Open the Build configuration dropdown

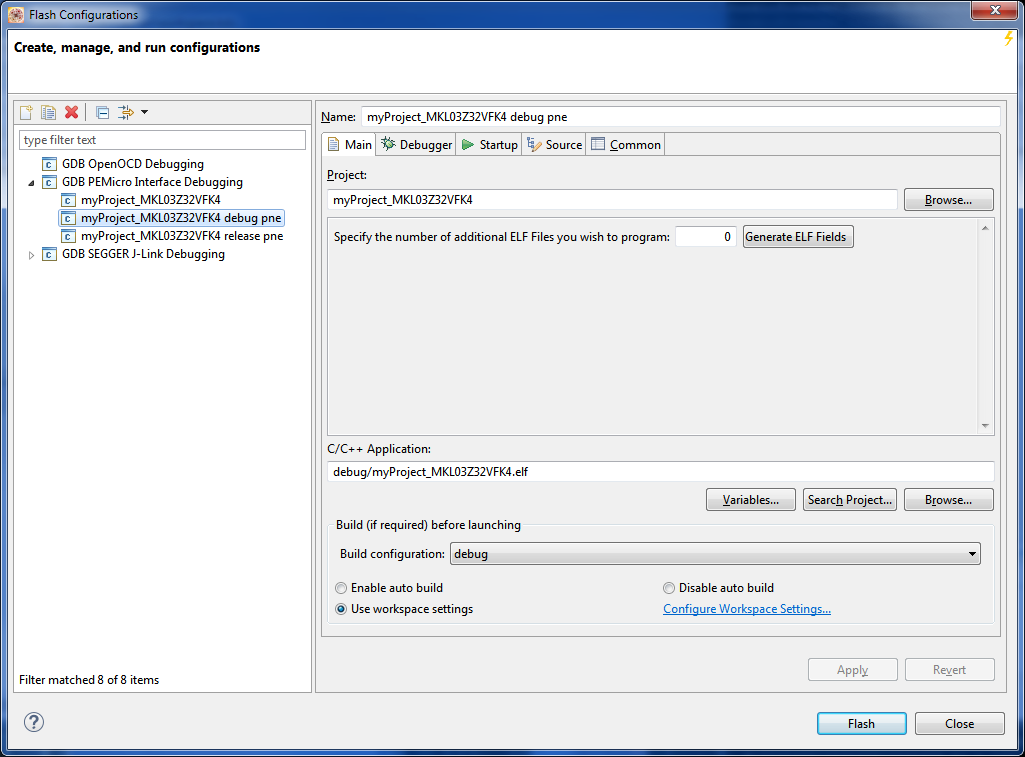pos(715,554)
